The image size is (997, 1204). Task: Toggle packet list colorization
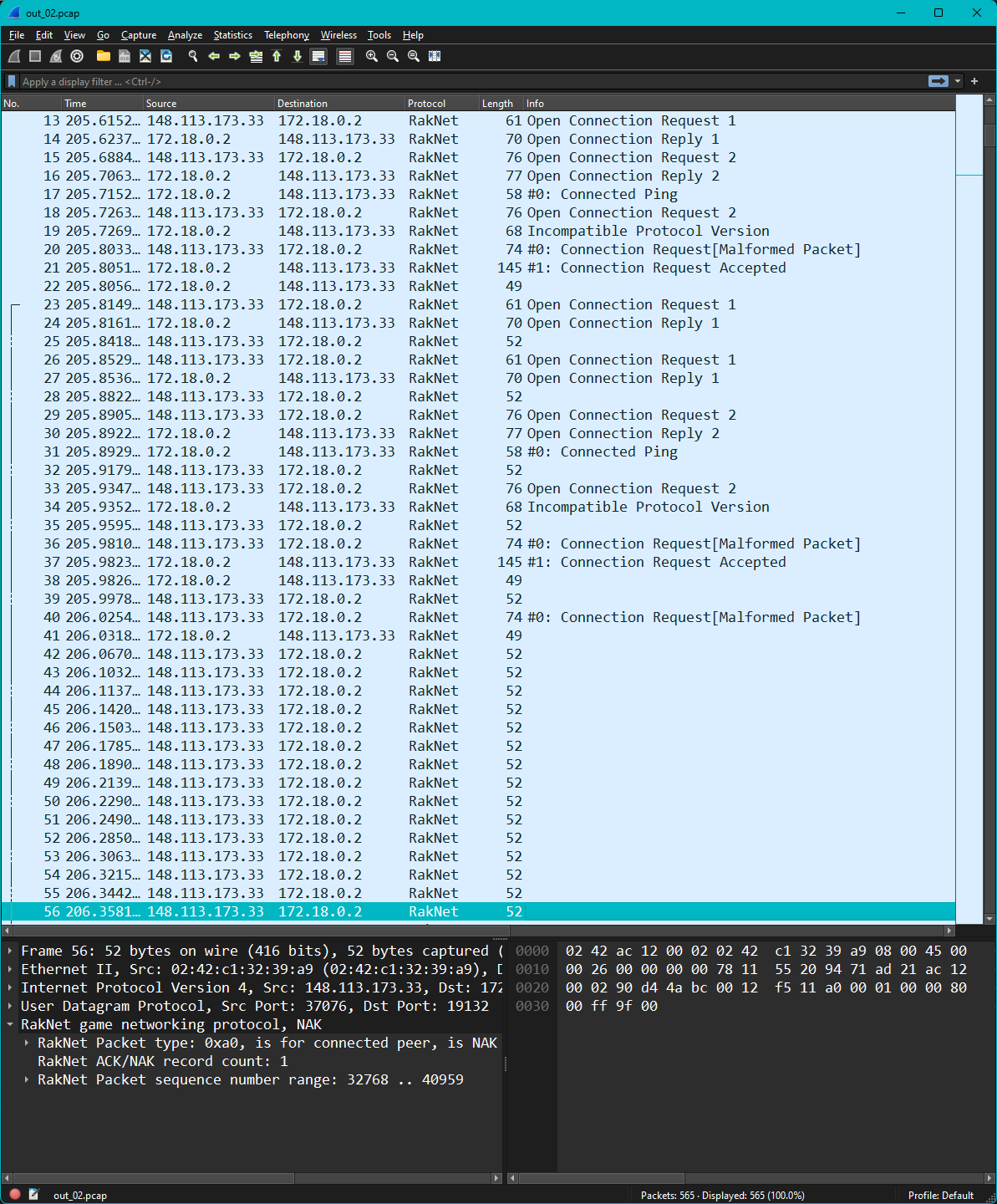coord(344,56)
